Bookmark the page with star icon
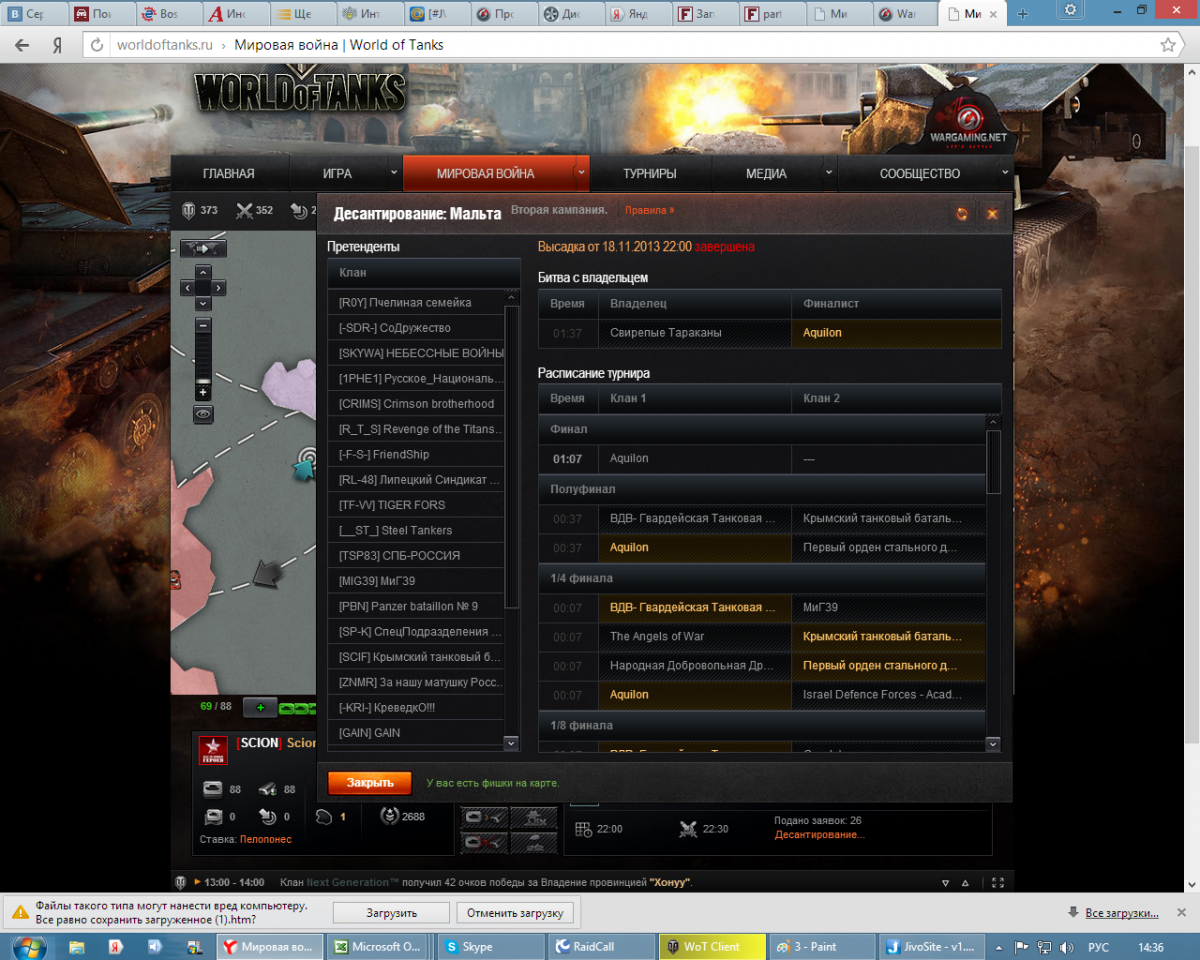 [1167, 45]
